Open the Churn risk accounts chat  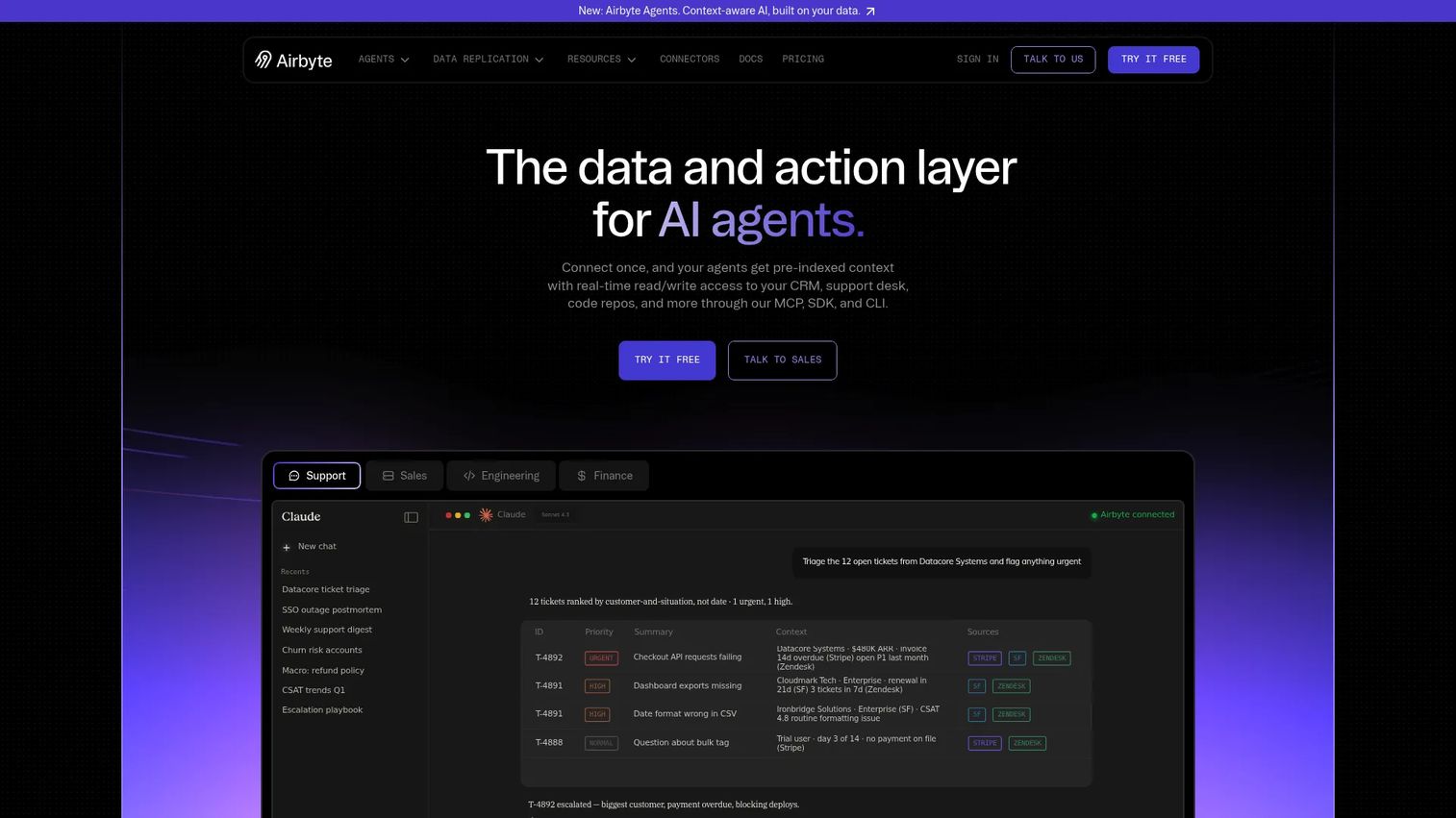click(322, 651)
